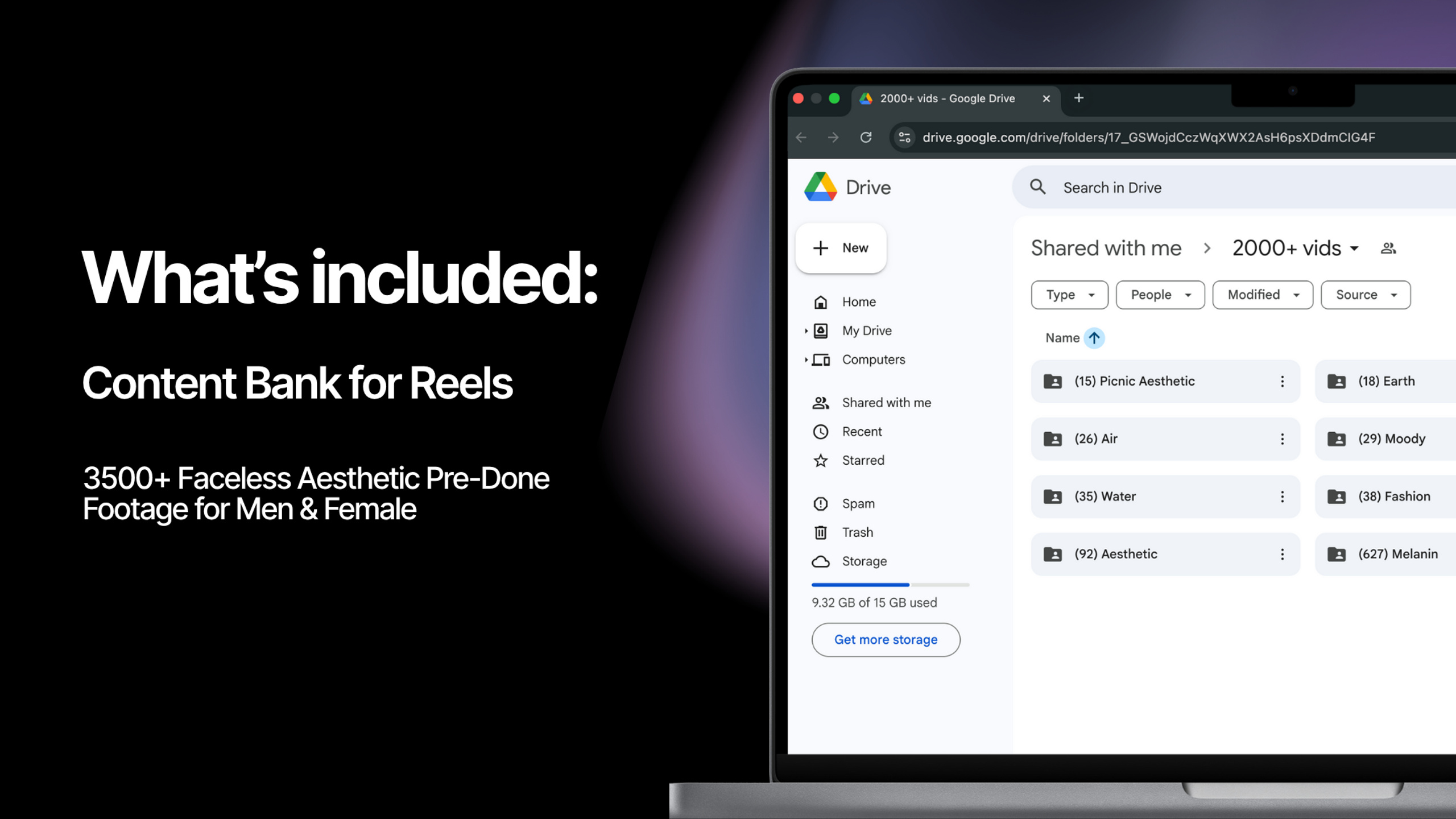1456x819 pixels.
Task: Open more actions for (26) Air folder
Action: [x=1282, y=439]
